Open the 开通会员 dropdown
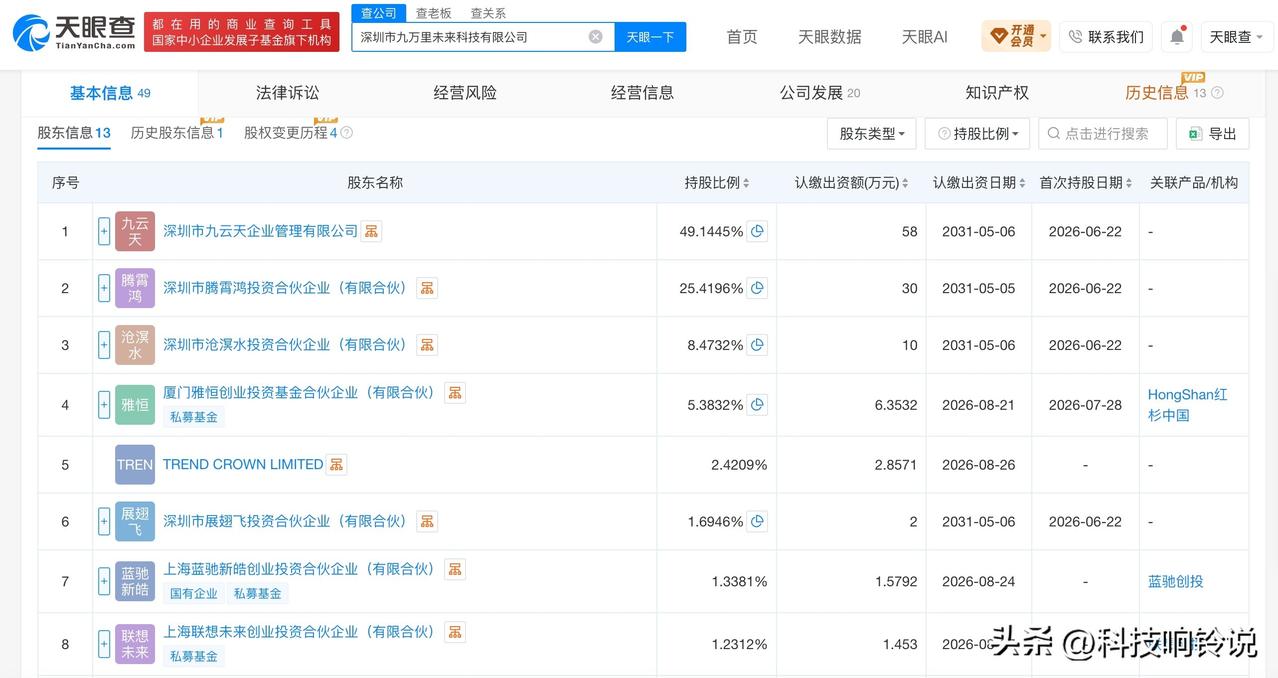 coord(1015,37)
